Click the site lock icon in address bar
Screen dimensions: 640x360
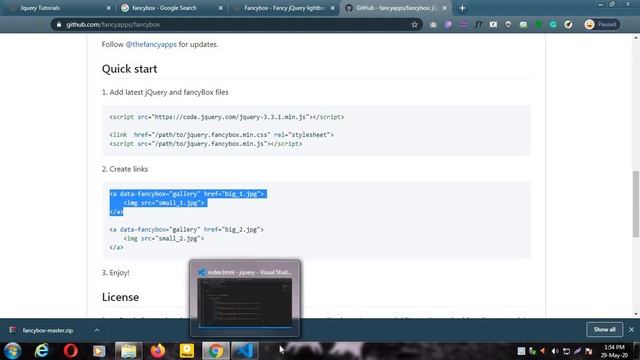pyautogui.click(x=59, y=24)
